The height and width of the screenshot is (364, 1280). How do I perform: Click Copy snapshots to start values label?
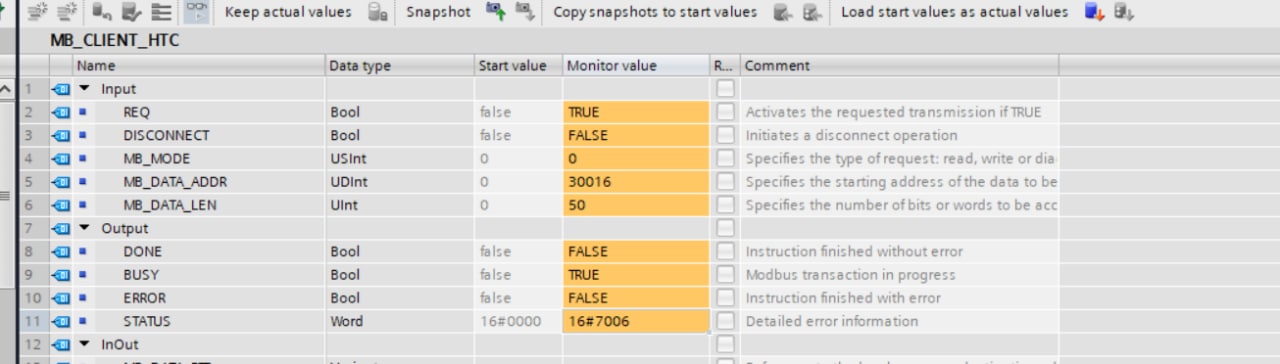tap(655, 12)
